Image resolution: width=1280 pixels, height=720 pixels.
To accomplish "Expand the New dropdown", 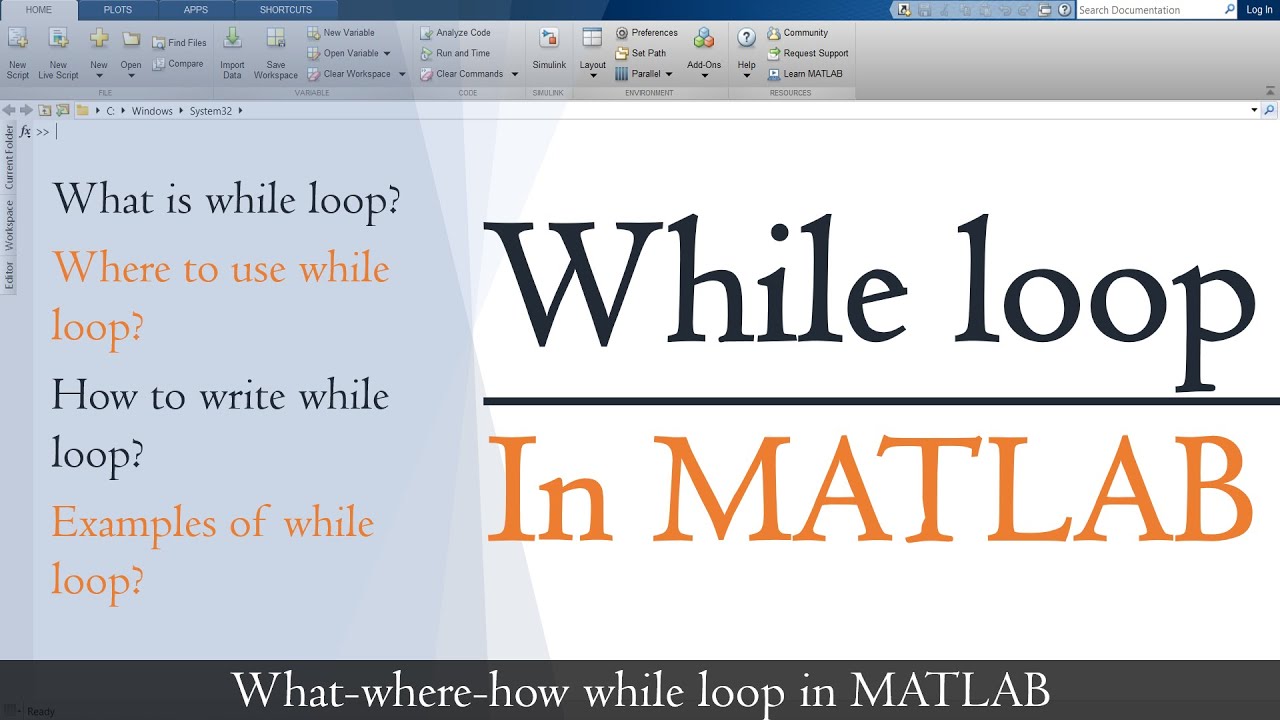I will click(x=99, y=75).
